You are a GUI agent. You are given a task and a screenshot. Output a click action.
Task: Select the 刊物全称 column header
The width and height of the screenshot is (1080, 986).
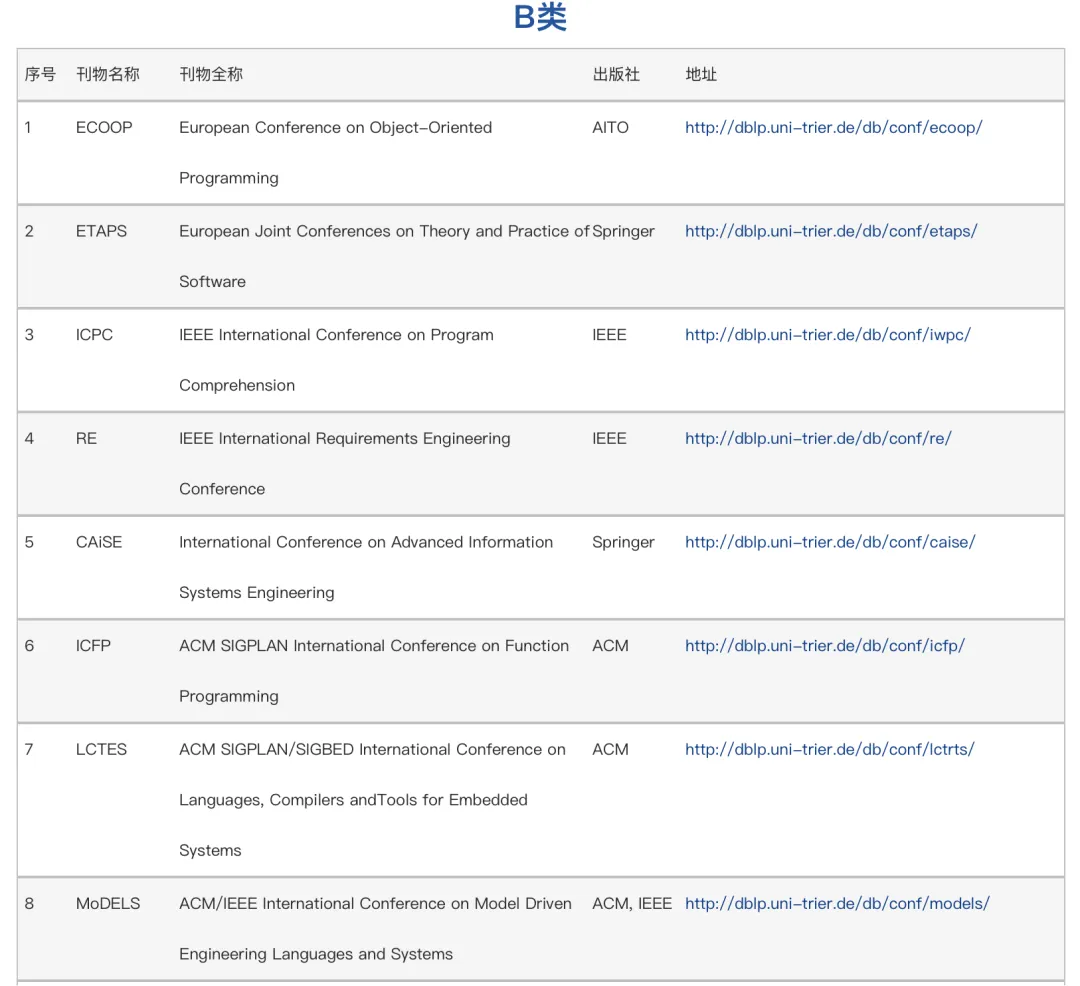click(211, 74)
